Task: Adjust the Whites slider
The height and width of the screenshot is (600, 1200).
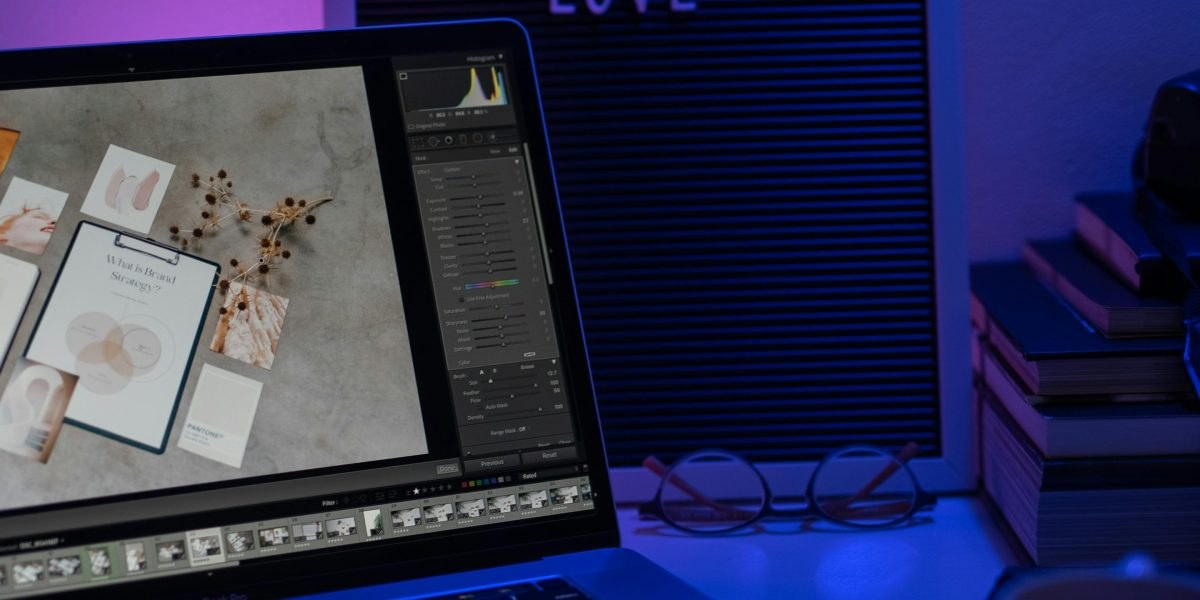Action: coord(484,233)
